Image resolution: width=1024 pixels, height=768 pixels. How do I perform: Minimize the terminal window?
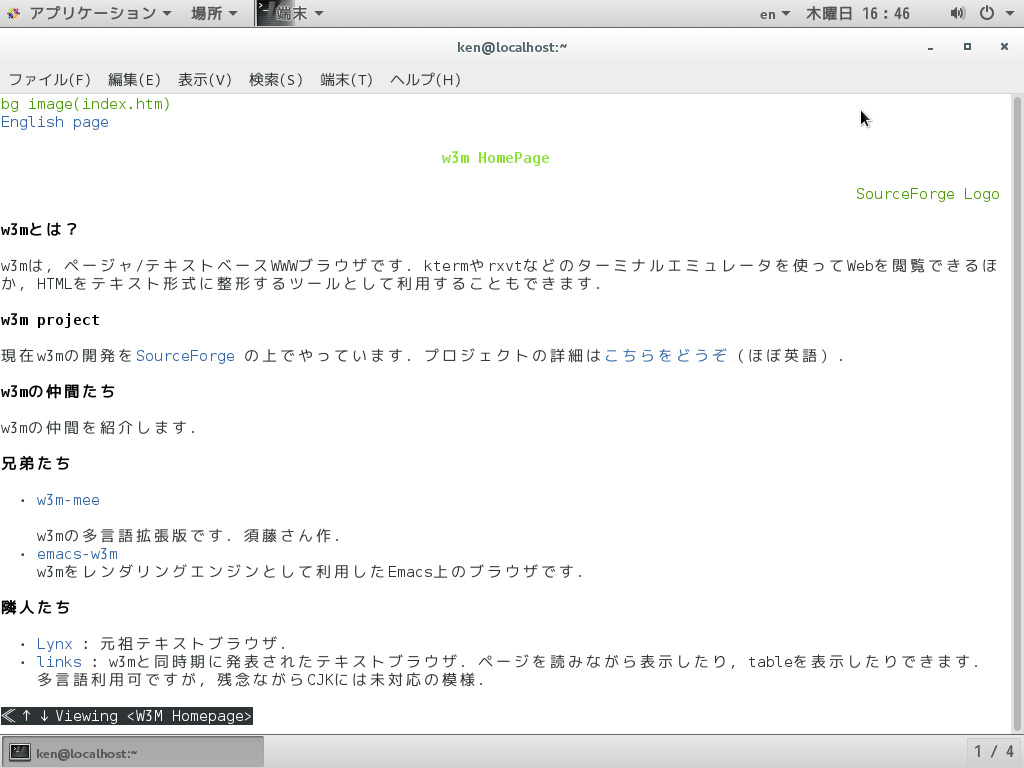931,47
